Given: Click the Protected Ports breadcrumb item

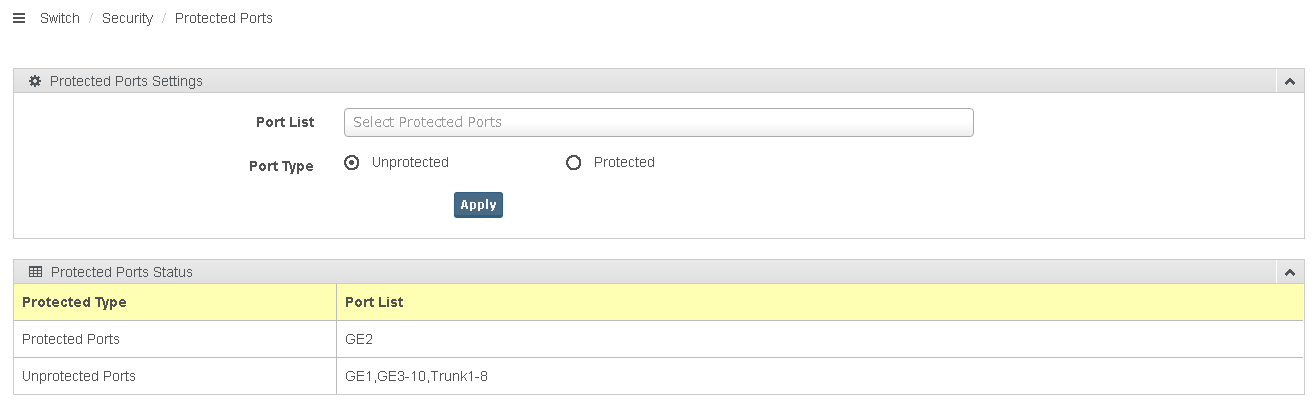Looking at the screenshot, I should coord(223,18).
